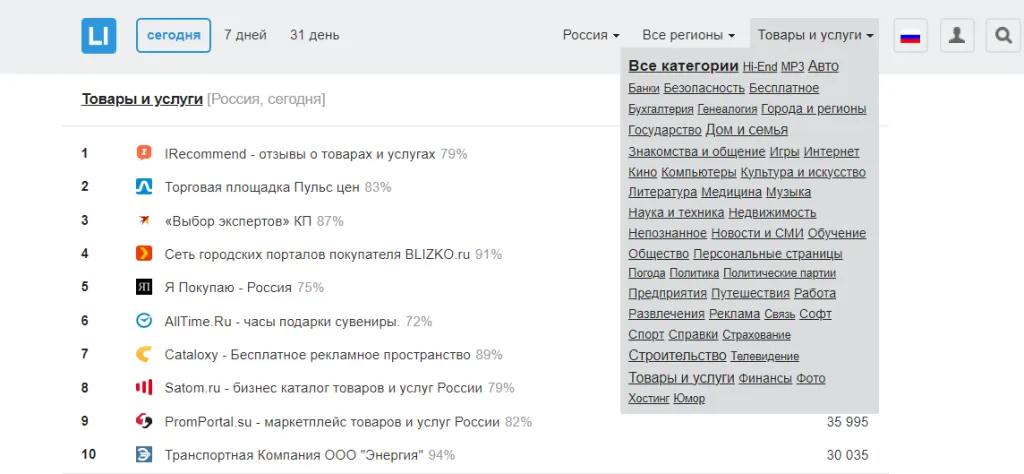
Task: Select the сегодня period button
Action: (174, 35)
